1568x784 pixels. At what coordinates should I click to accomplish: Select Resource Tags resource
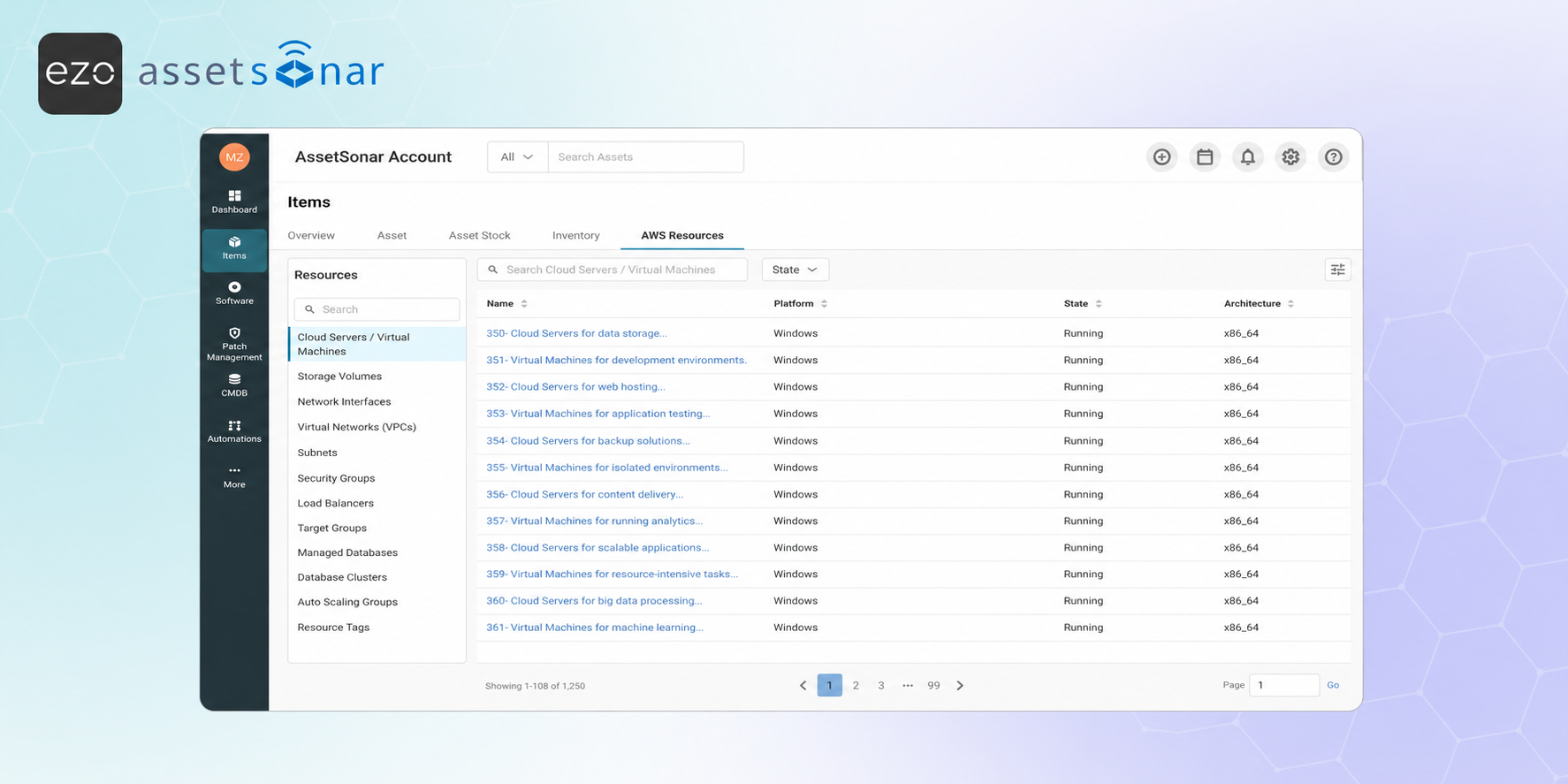333,628
